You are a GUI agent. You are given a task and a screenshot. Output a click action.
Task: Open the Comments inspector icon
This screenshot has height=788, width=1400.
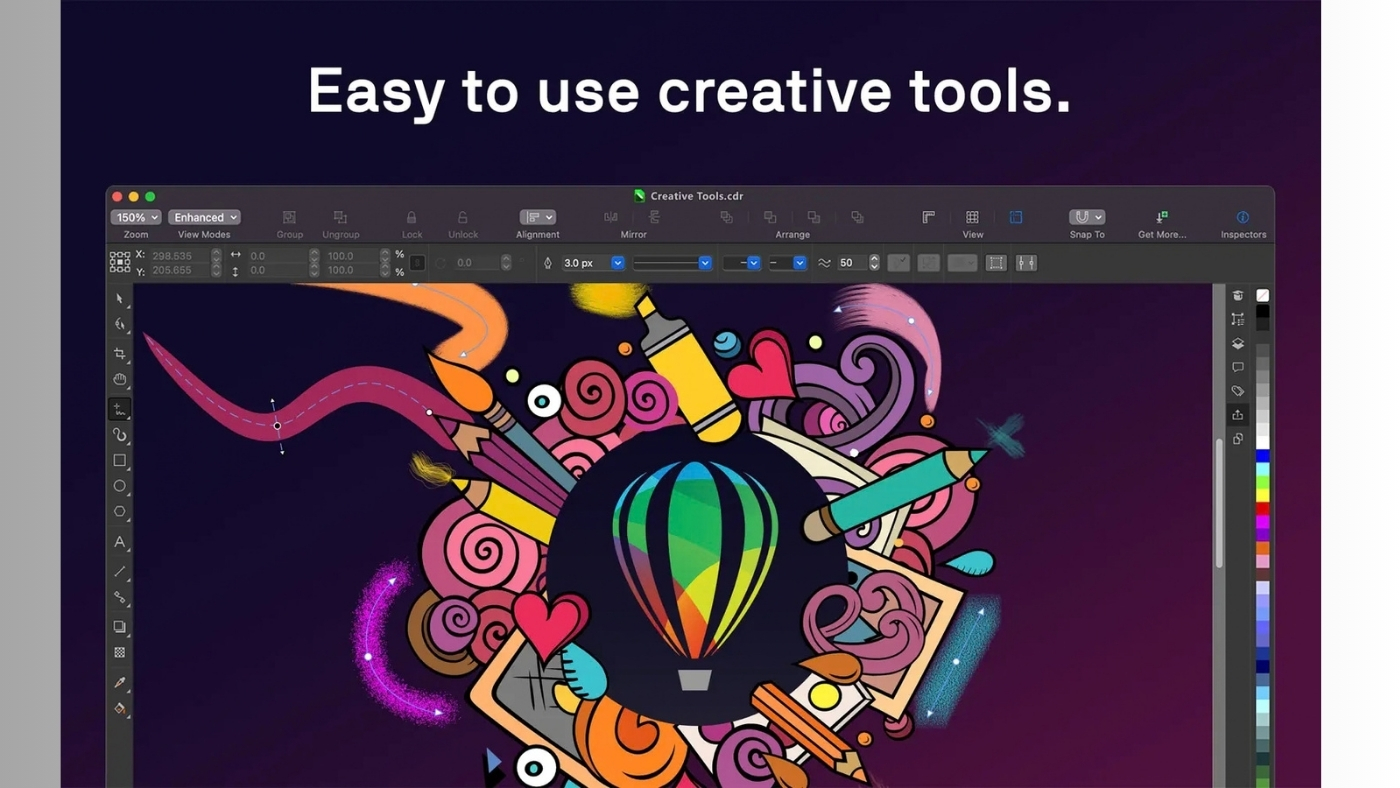[x=1238, y=367]
